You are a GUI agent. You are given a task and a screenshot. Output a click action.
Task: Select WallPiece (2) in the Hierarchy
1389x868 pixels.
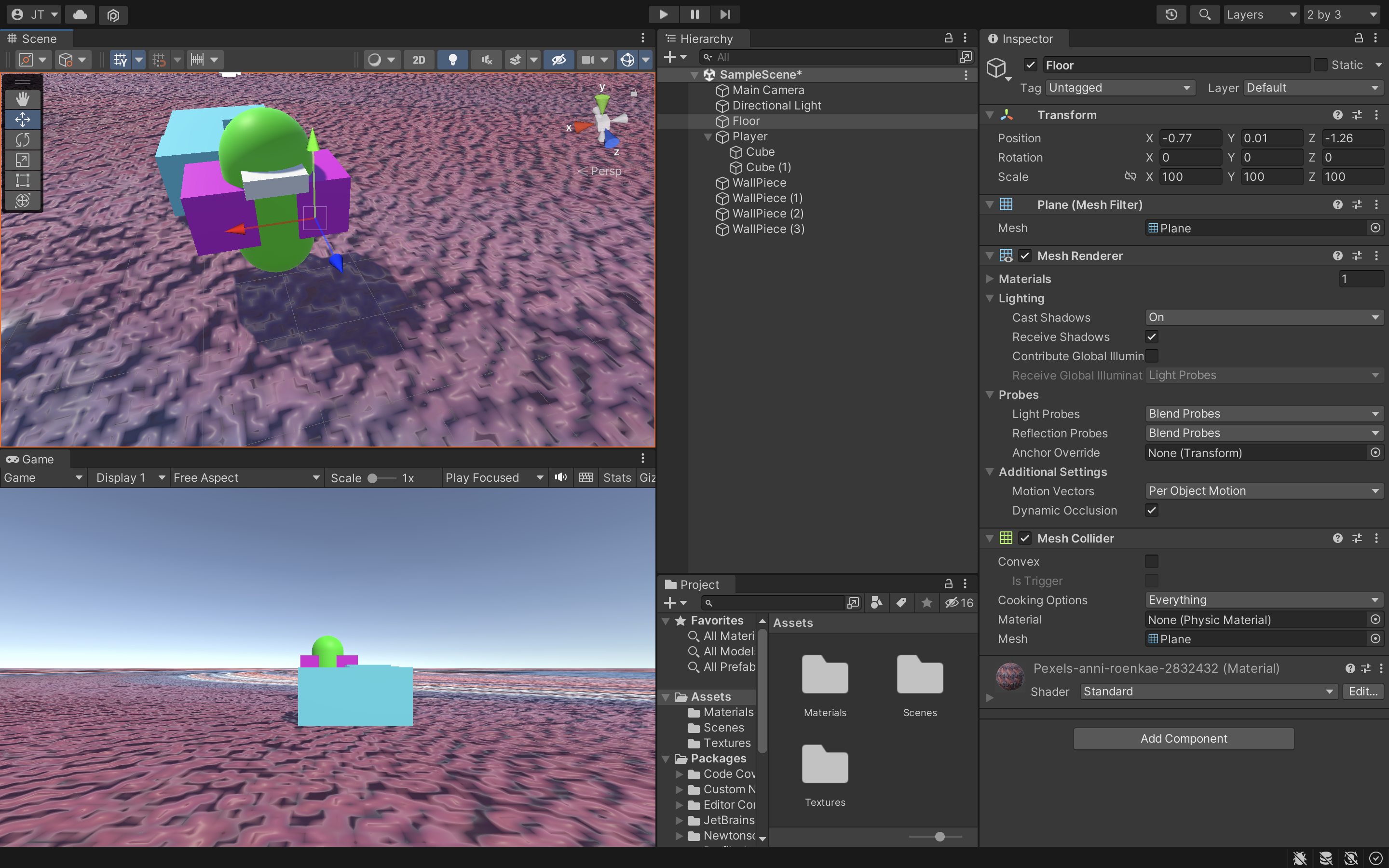[767, 214]
